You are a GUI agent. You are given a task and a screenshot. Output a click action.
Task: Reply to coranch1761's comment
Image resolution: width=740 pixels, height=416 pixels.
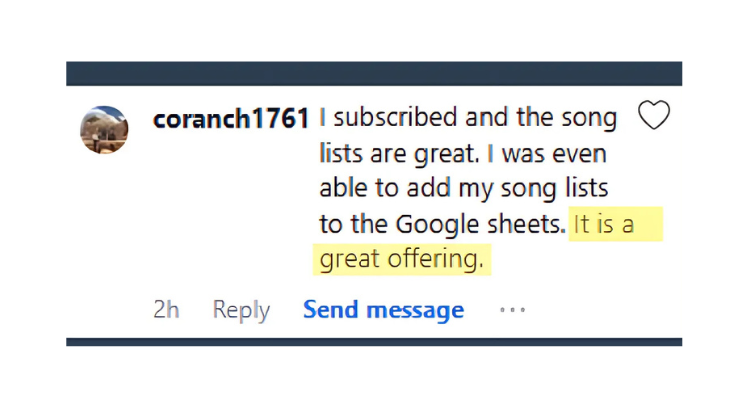point(241,310)
